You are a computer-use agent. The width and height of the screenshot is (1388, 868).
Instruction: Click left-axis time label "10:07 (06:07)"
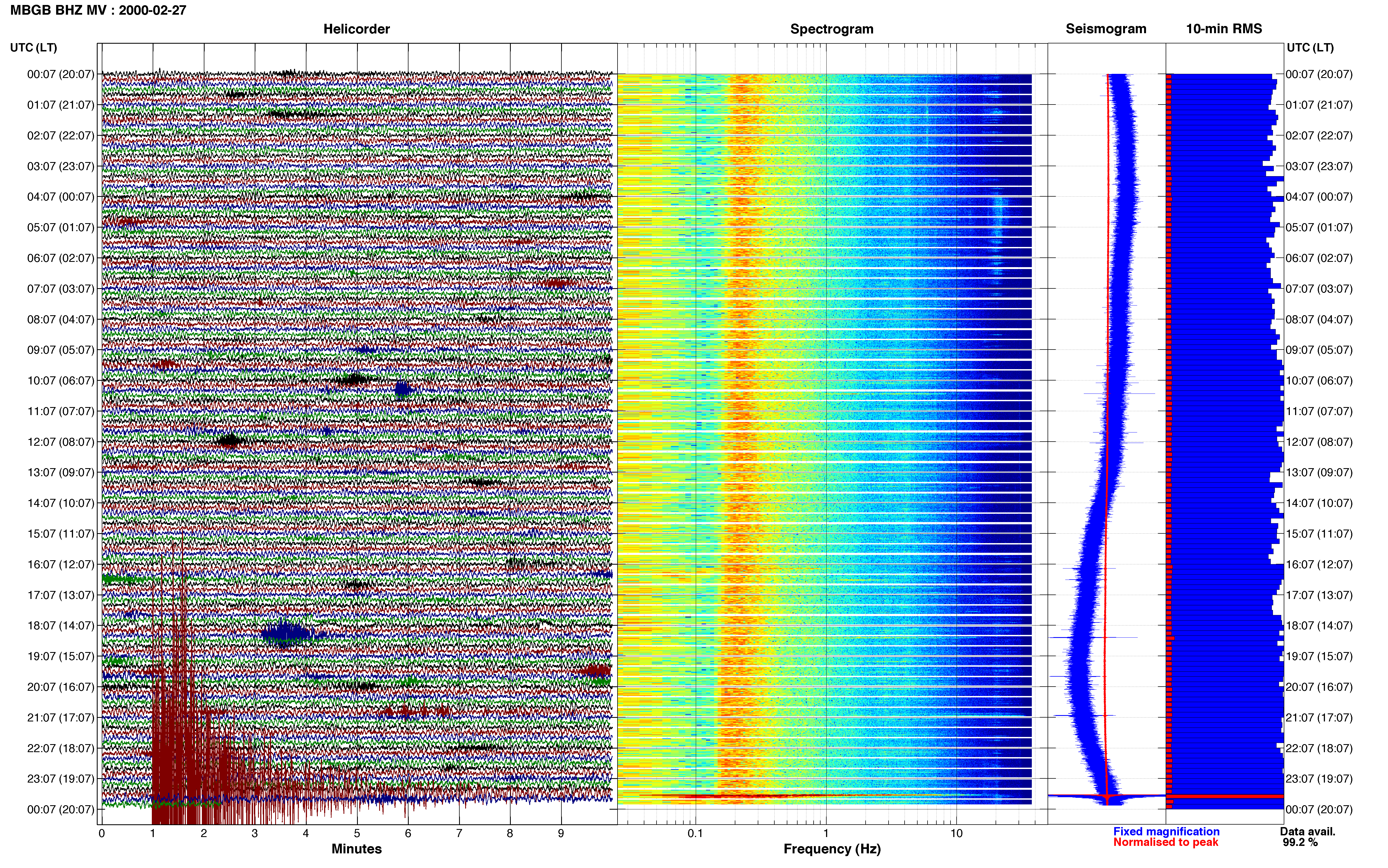coord(61,380)
